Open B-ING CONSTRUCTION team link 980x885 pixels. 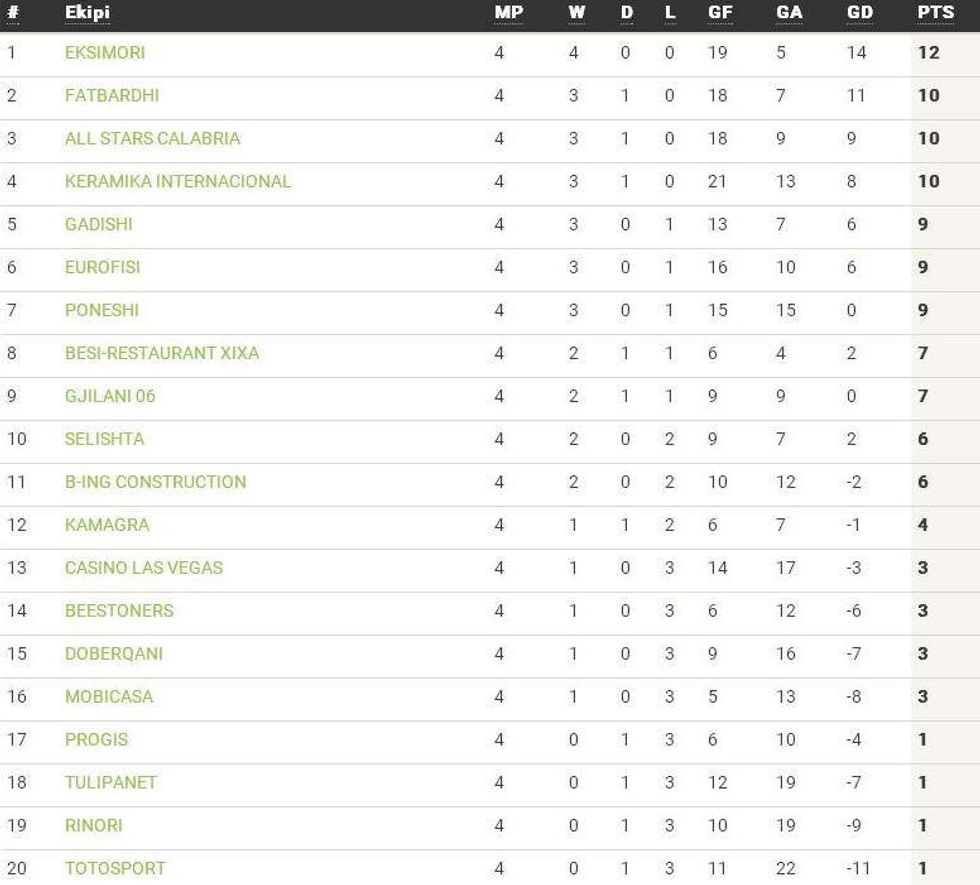pyautogui.click(x=155, y=482)
